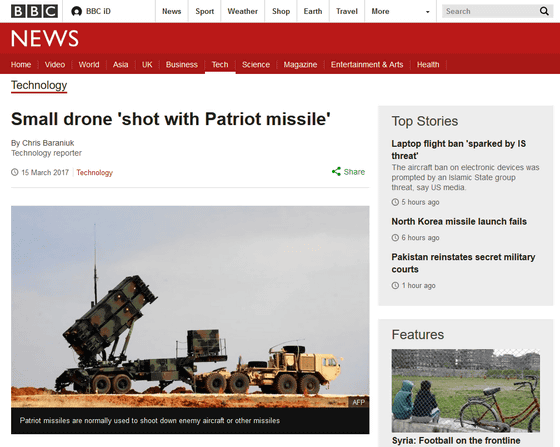Click the '6 hours ago' timestamp
Screen dimensions: 560x447
[420, 238]
